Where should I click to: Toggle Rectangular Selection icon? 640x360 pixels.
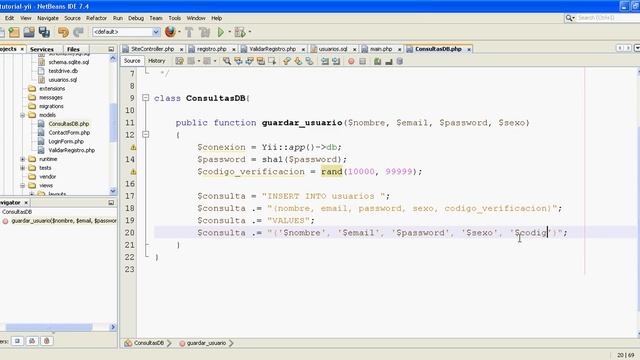[272, 61]
